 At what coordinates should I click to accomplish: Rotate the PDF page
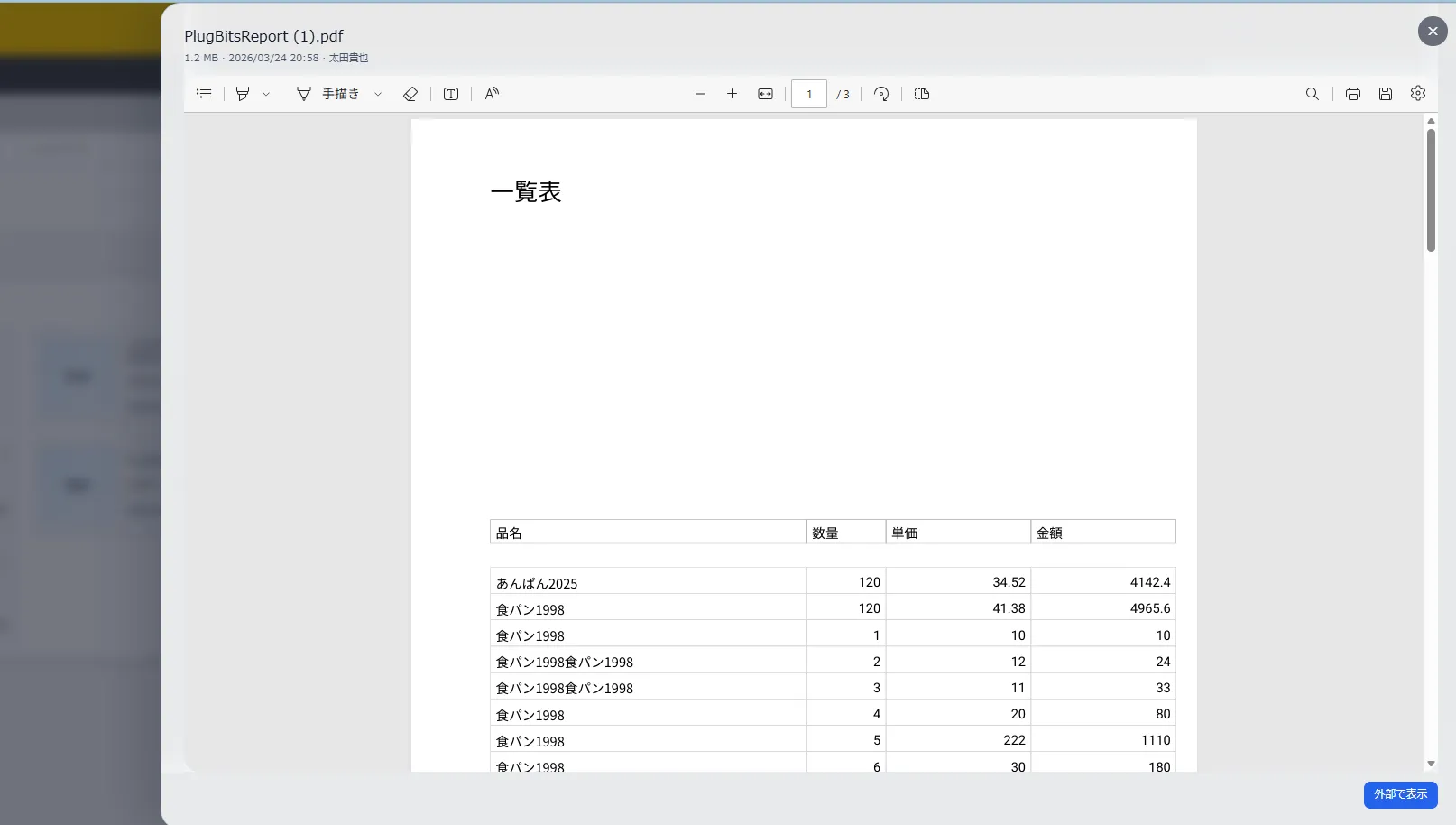point(881,93)
